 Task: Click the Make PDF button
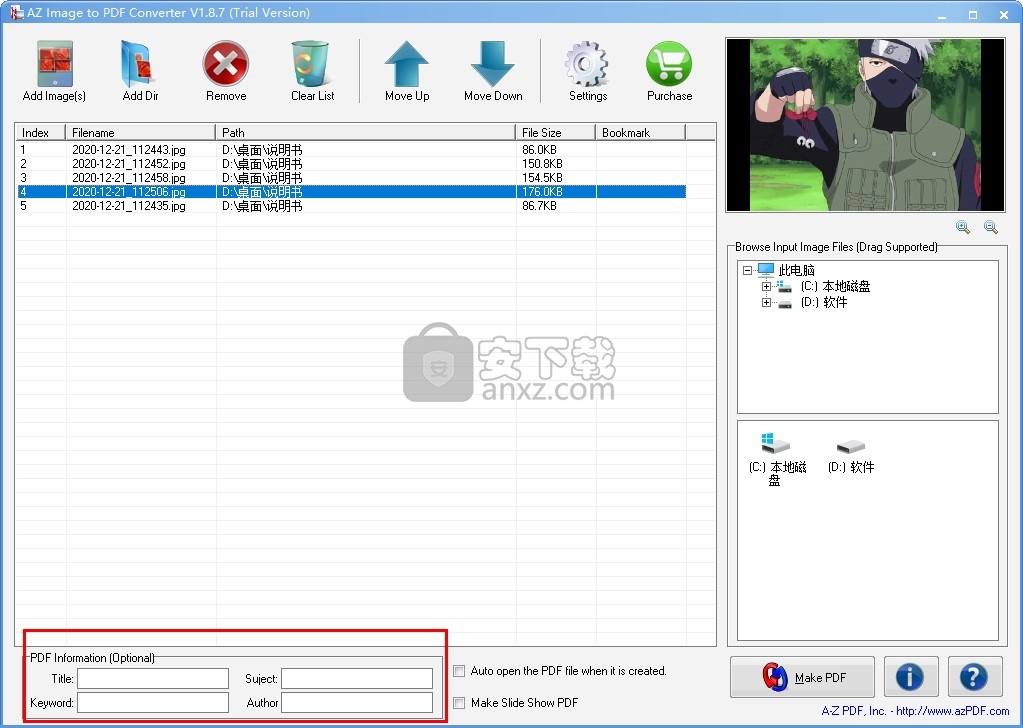pyautogui.click(x=802, y=677)
